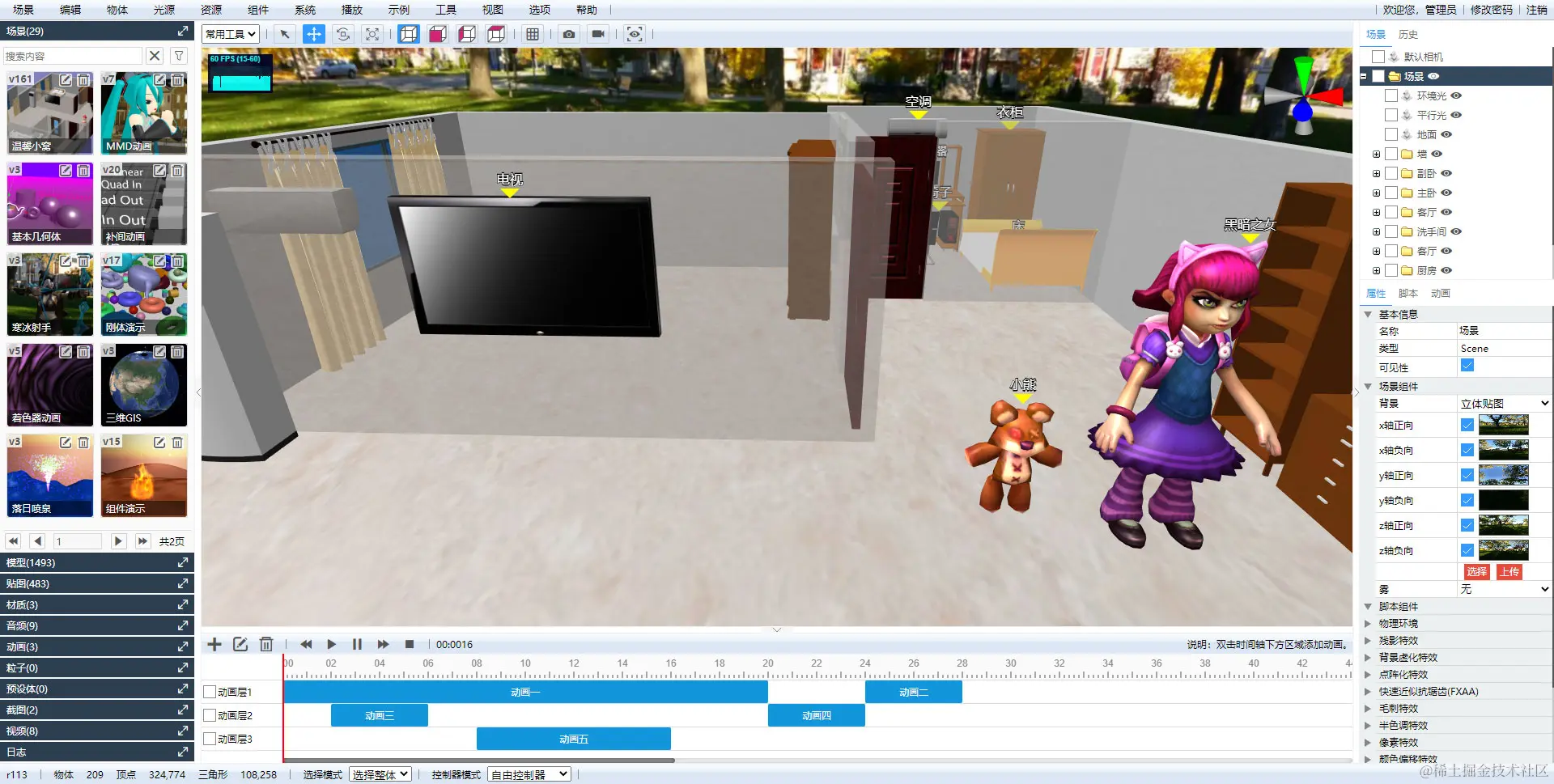
Task: Edit the 温馨小窝 scene thumbnail
Action: coord(66,80)
